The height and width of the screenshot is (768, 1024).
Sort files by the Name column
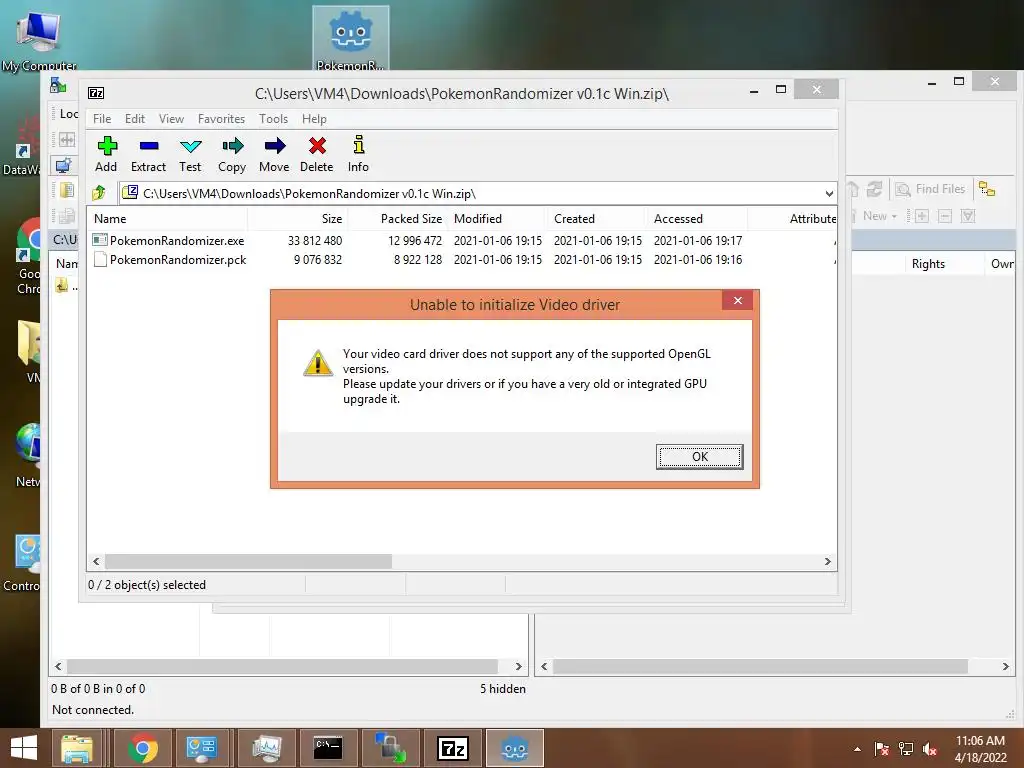168,219
